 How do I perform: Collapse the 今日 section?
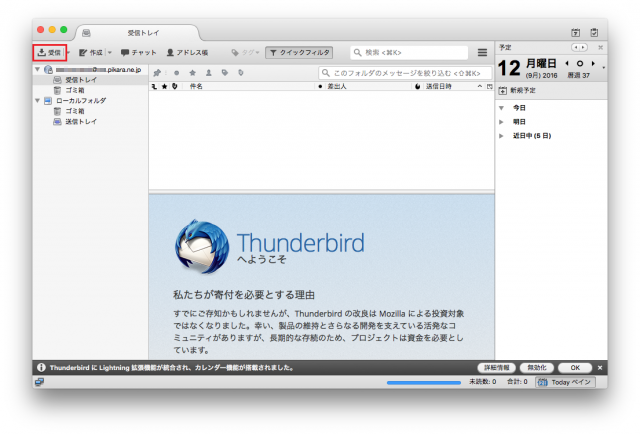(x=502, y=108)
